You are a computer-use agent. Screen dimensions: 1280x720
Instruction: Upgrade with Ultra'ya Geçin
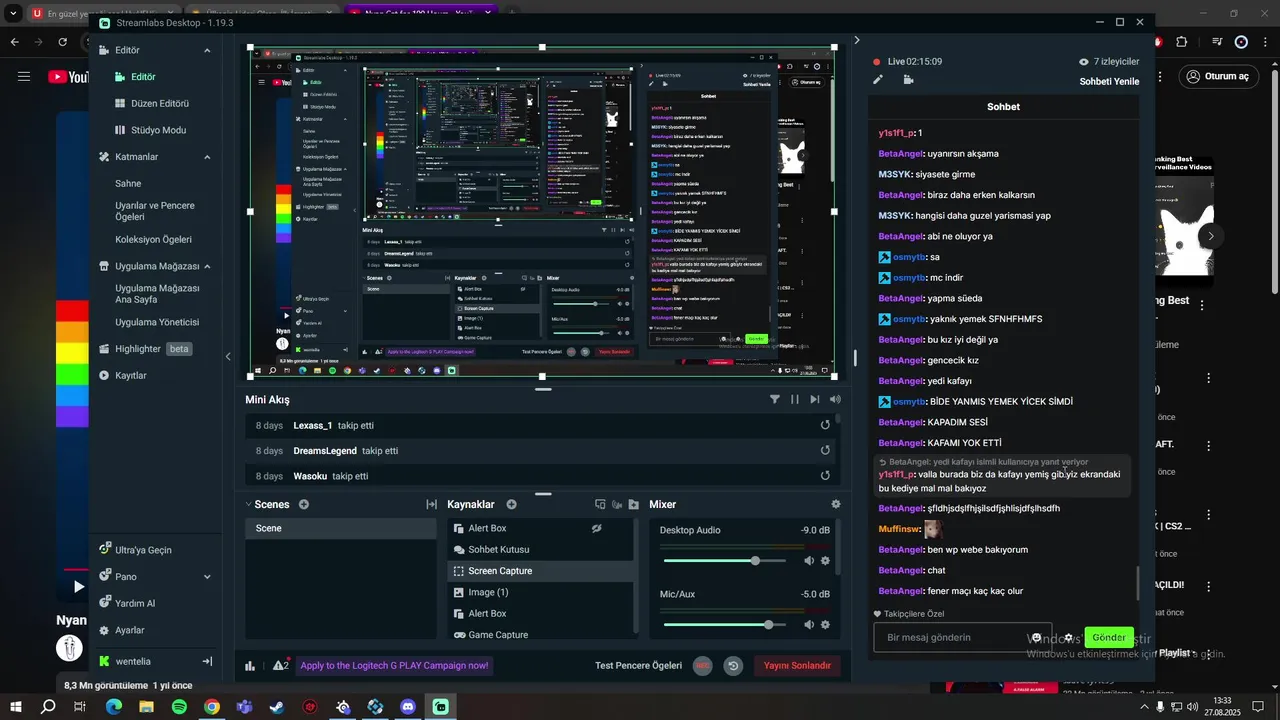pos(135,550)
